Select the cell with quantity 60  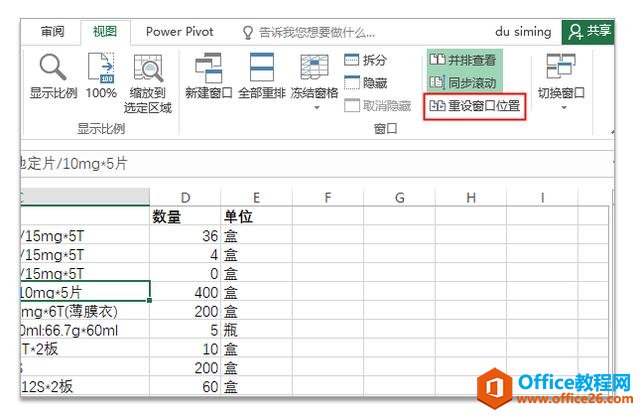185,386
